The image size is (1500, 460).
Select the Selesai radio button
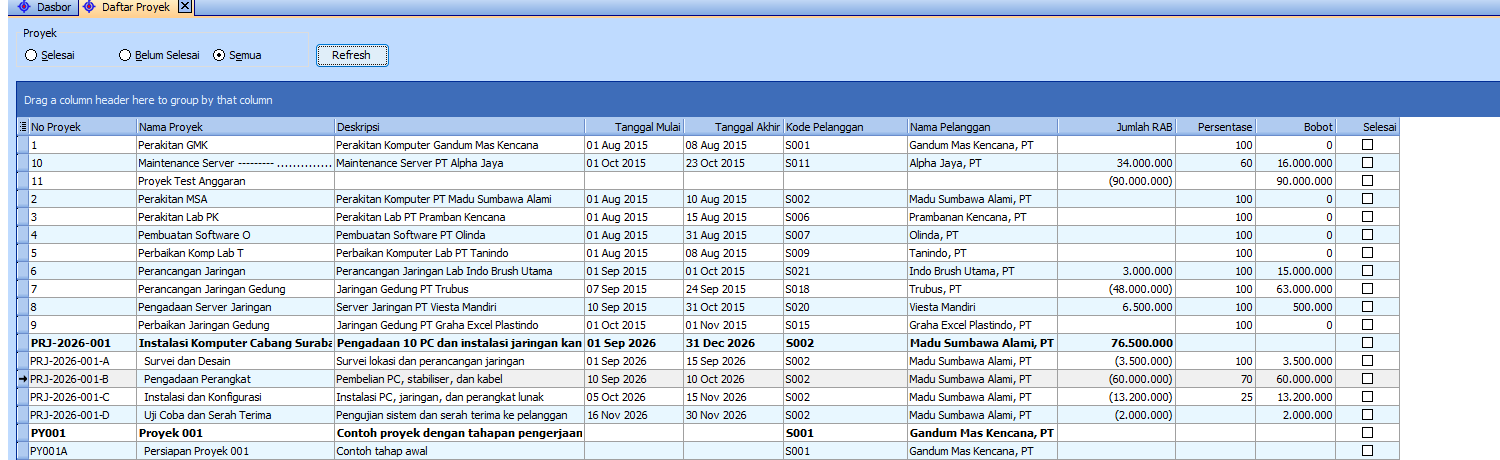31,56
